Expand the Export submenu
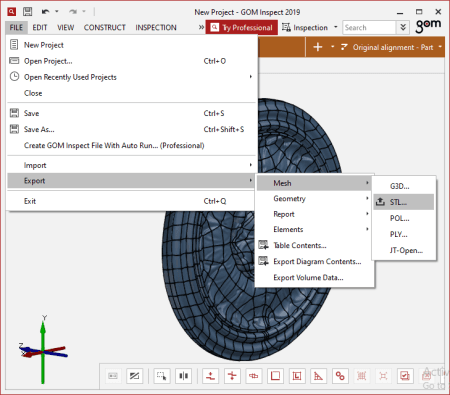Screen dimensions: 450x395 pos(132,181)
